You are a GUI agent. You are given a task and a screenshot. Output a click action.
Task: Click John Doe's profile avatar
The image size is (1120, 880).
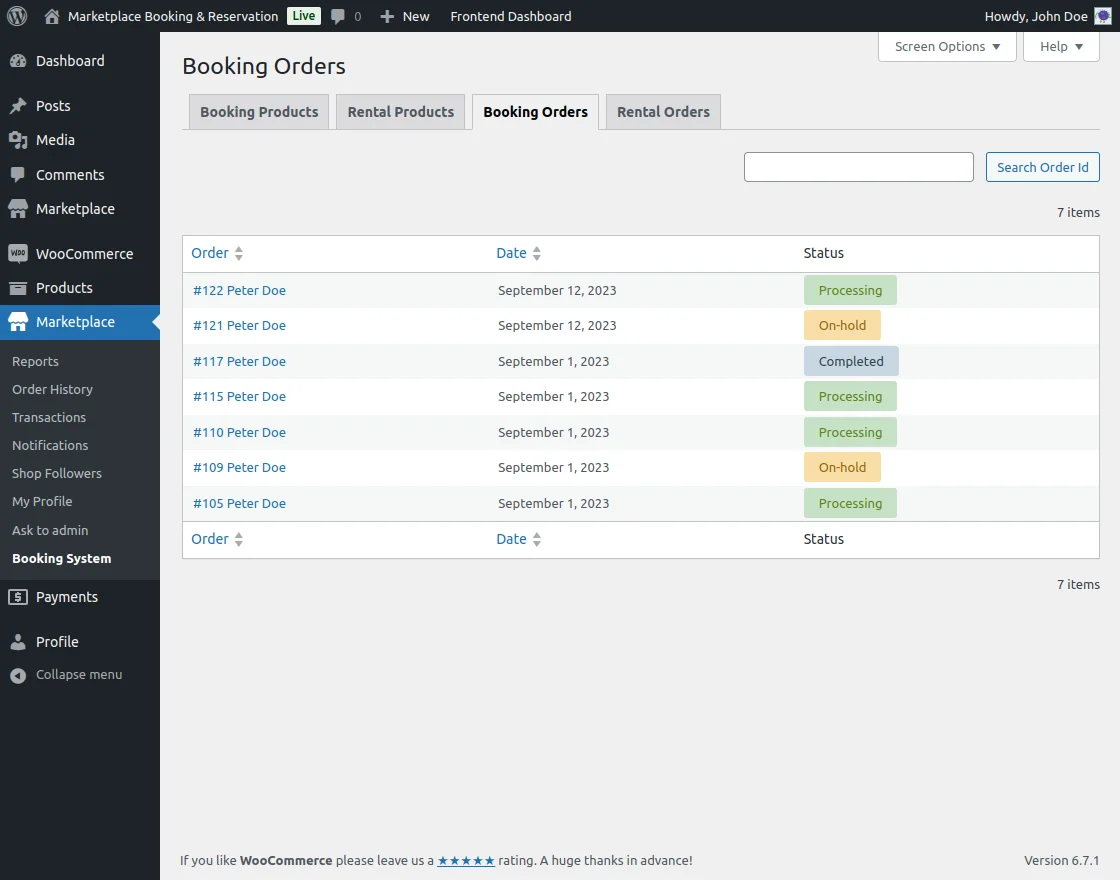click(x=1104, y=16)
